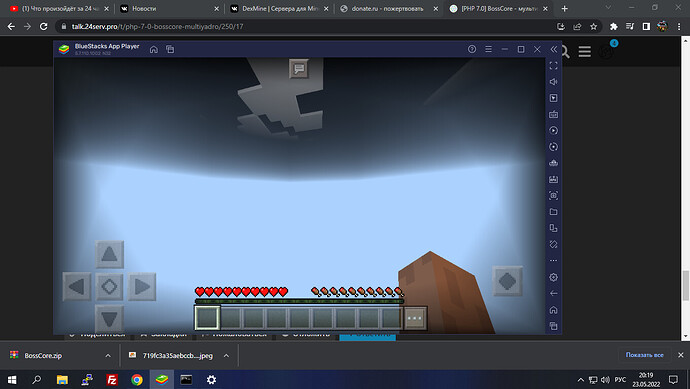This screenshot has height=389, width=690.
Task: Open the forum site hamburger menu
Action: 585,51
